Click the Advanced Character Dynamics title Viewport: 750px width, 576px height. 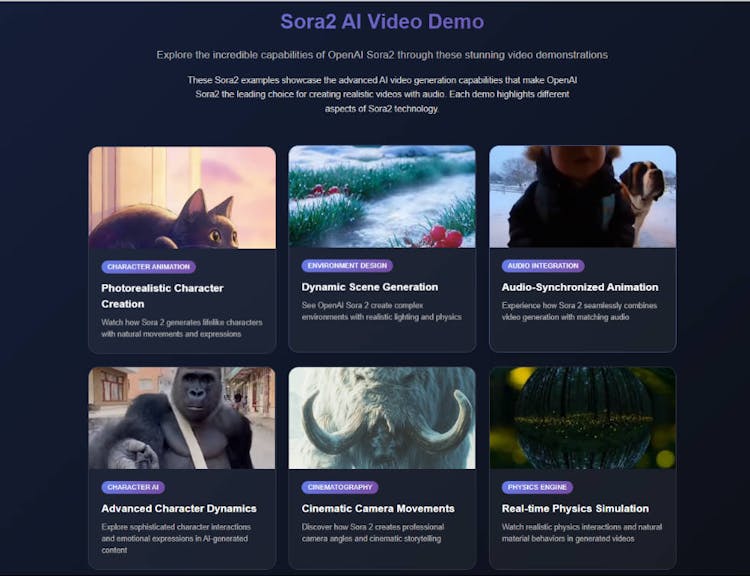coord(179,508)
